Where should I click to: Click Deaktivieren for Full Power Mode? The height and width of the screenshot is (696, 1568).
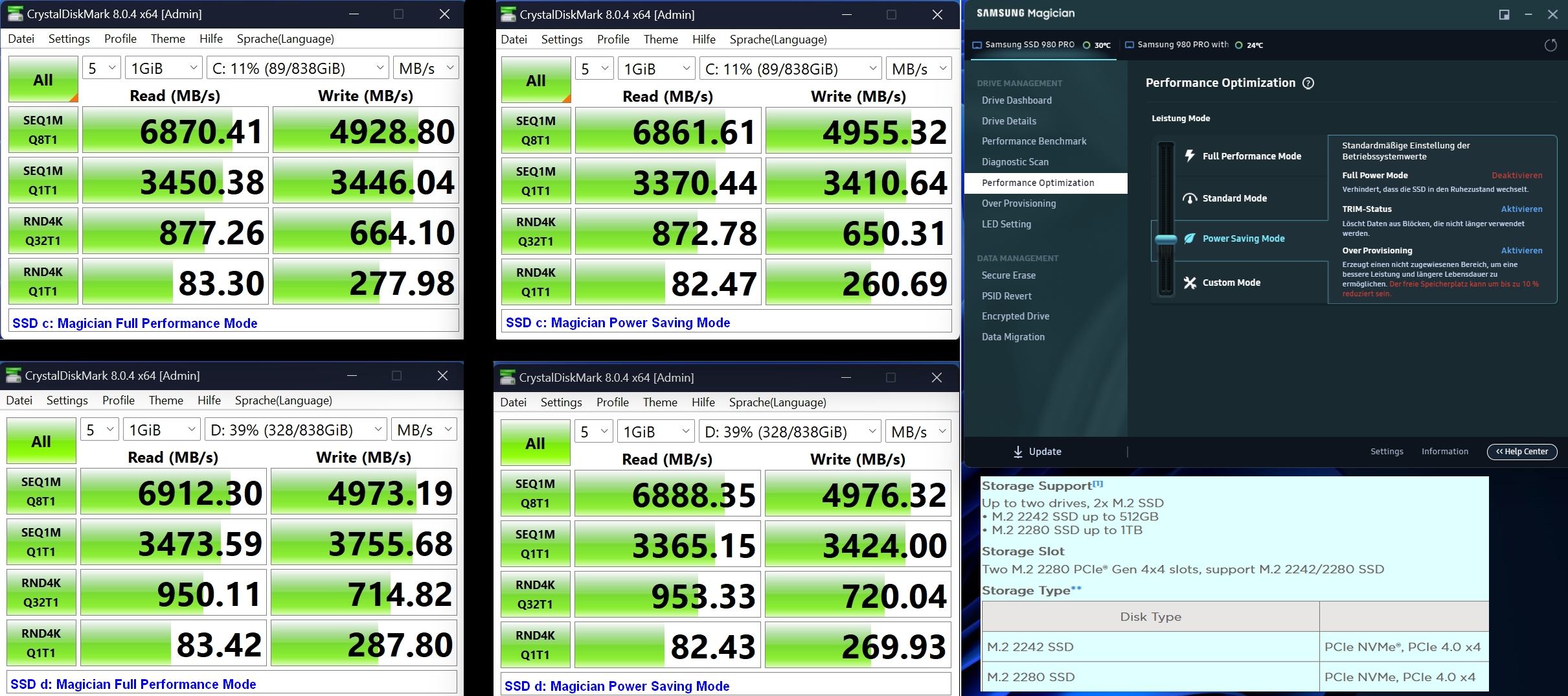(1517, 176)
